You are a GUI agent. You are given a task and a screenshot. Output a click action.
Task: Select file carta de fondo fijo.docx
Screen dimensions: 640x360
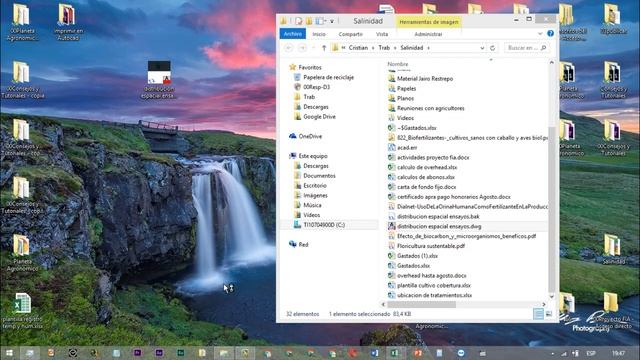pos(426,187)
